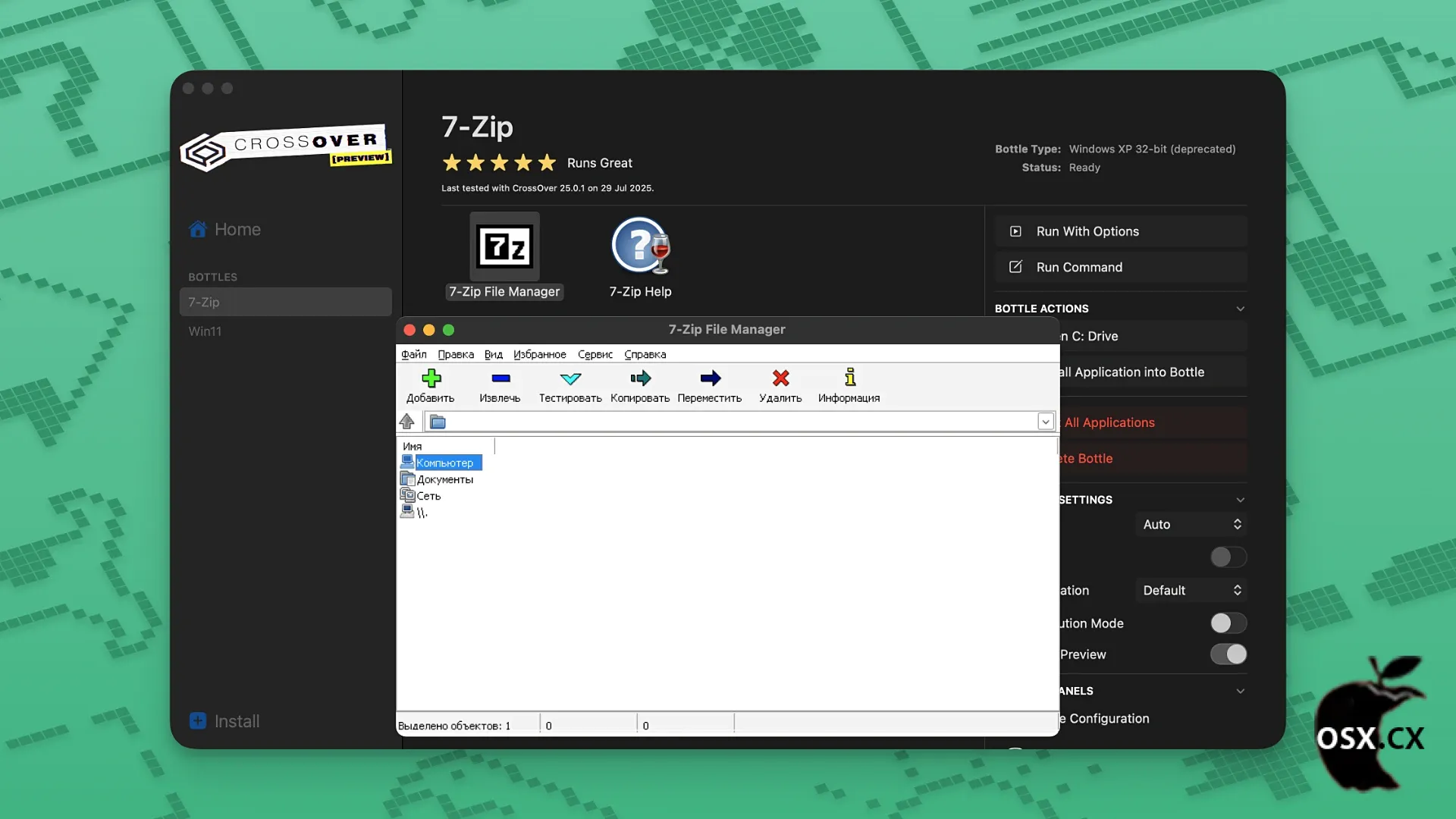Select the Сеть network icon in the file list
The height and width of the screenshot is (819, 1456).
pyautogui.click(x=407, y=495)
